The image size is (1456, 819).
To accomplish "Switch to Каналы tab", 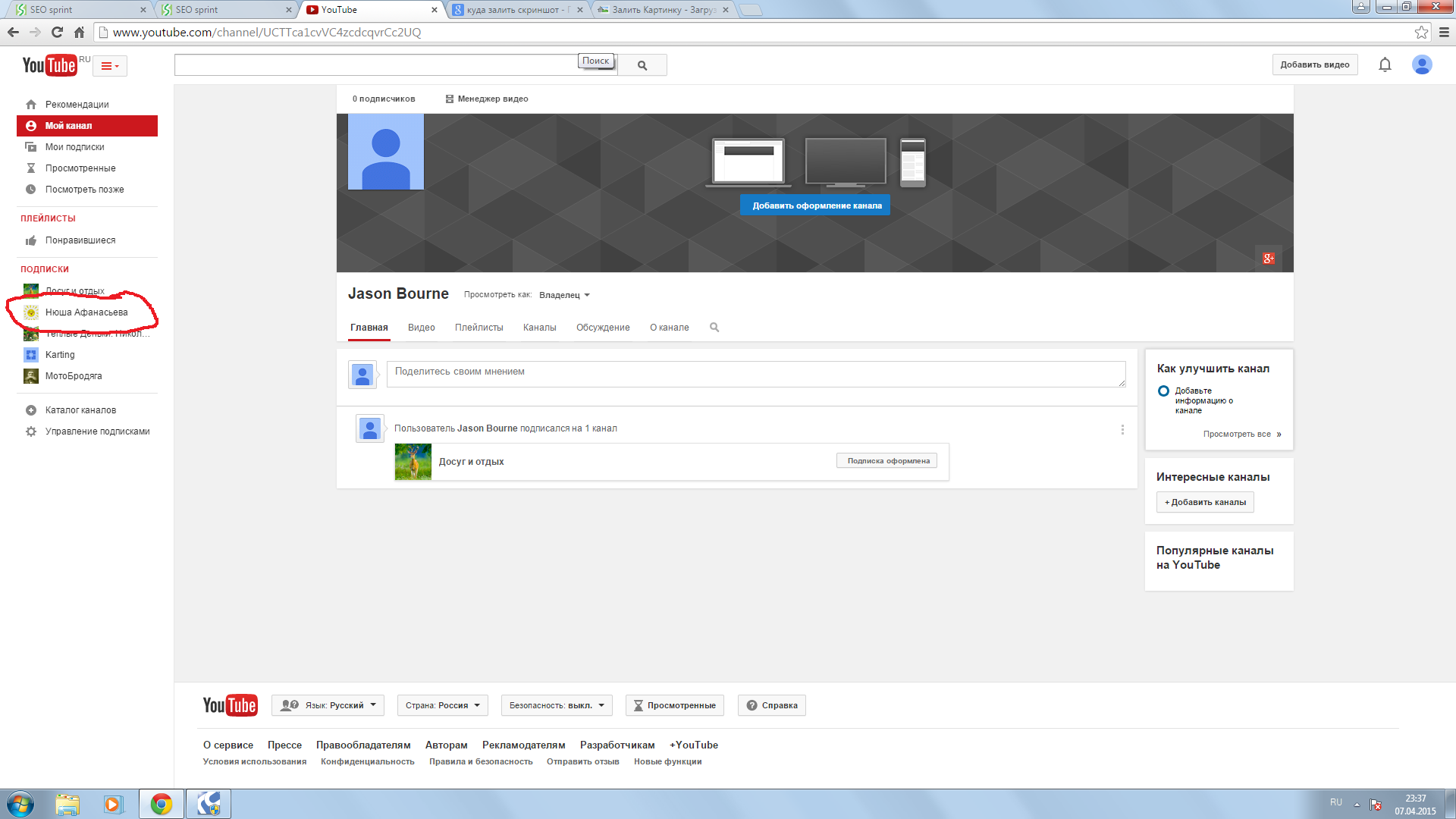I will 540,328.
